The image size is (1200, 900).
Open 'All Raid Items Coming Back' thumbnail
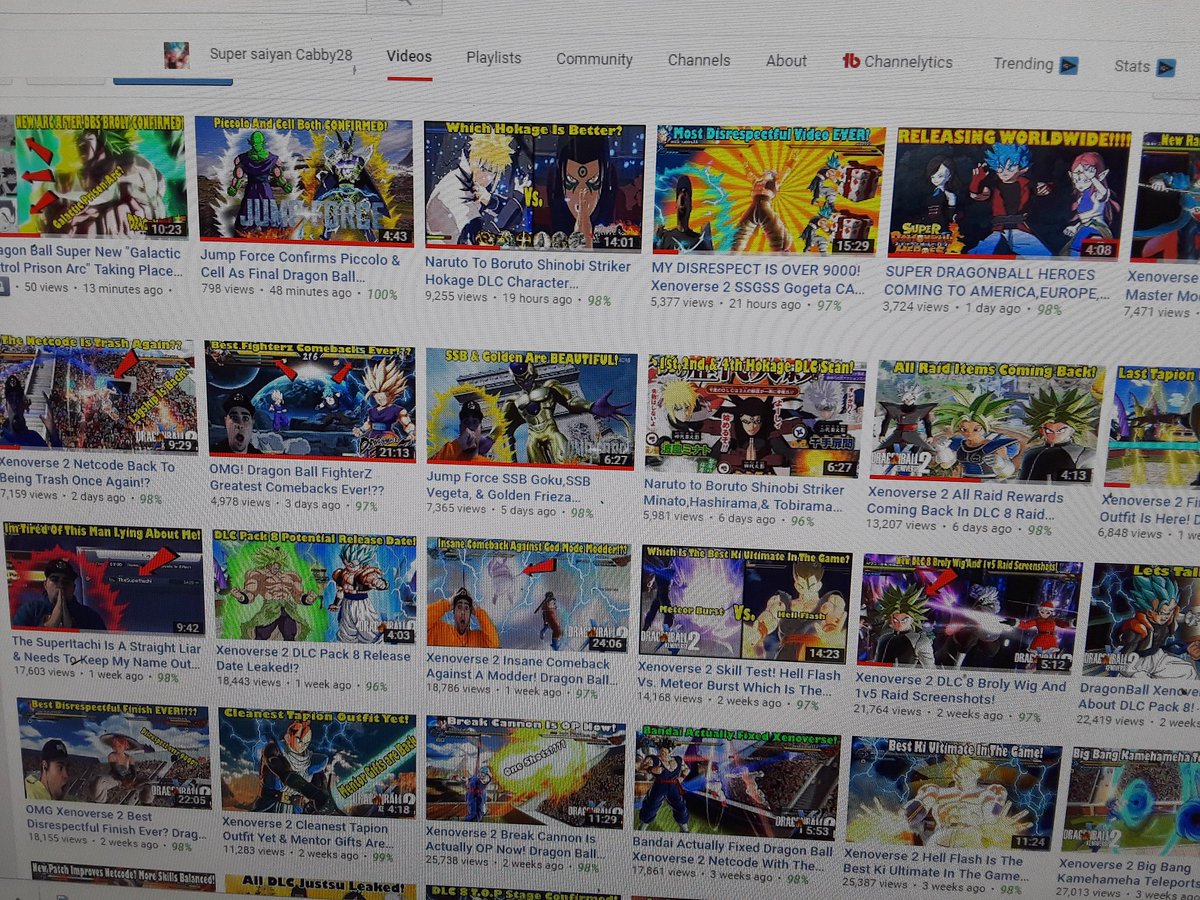click(x=988, y=421)
